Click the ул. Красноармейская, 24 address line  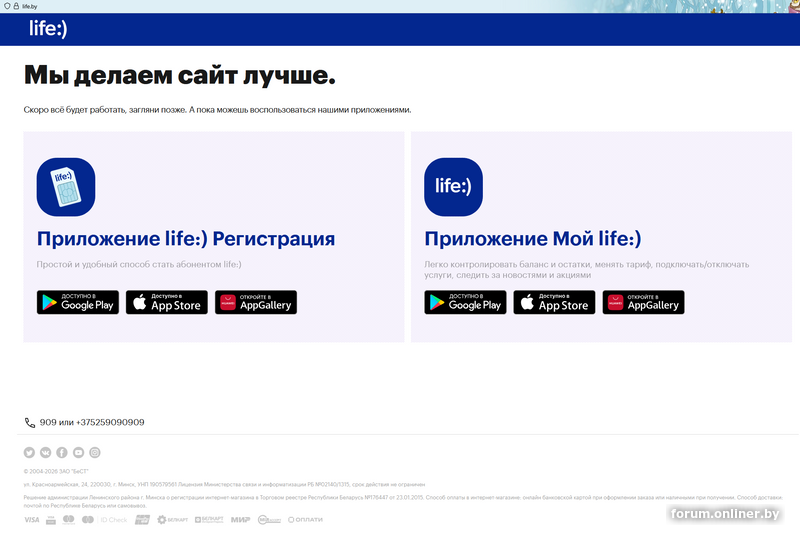coord(224,485)
